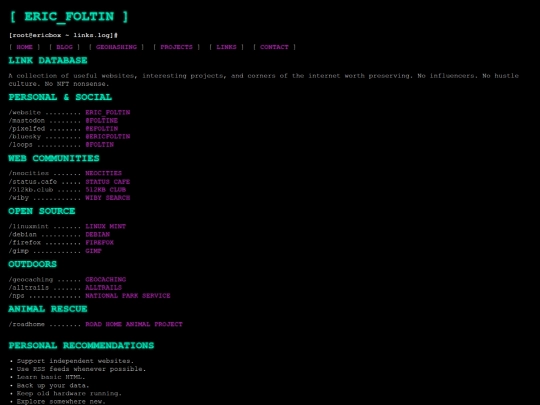This screenshot has height=405, width=540.
Task: Click 'Explore somewhere new.' bullet
Action: pos(61,402)
